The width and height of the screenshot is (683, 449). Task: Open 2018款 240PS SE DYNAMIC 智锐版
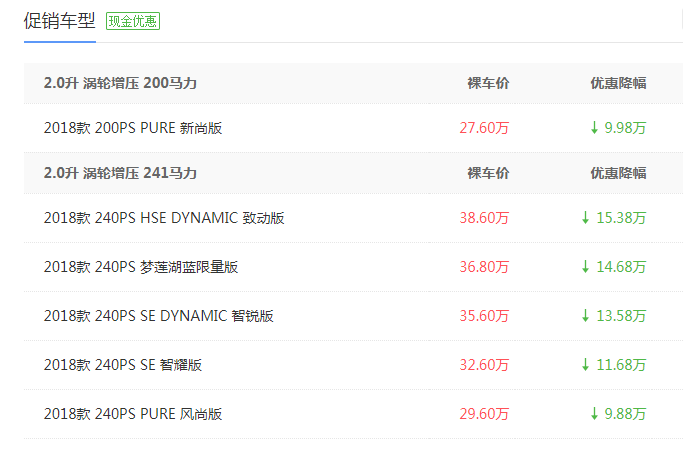159,316
